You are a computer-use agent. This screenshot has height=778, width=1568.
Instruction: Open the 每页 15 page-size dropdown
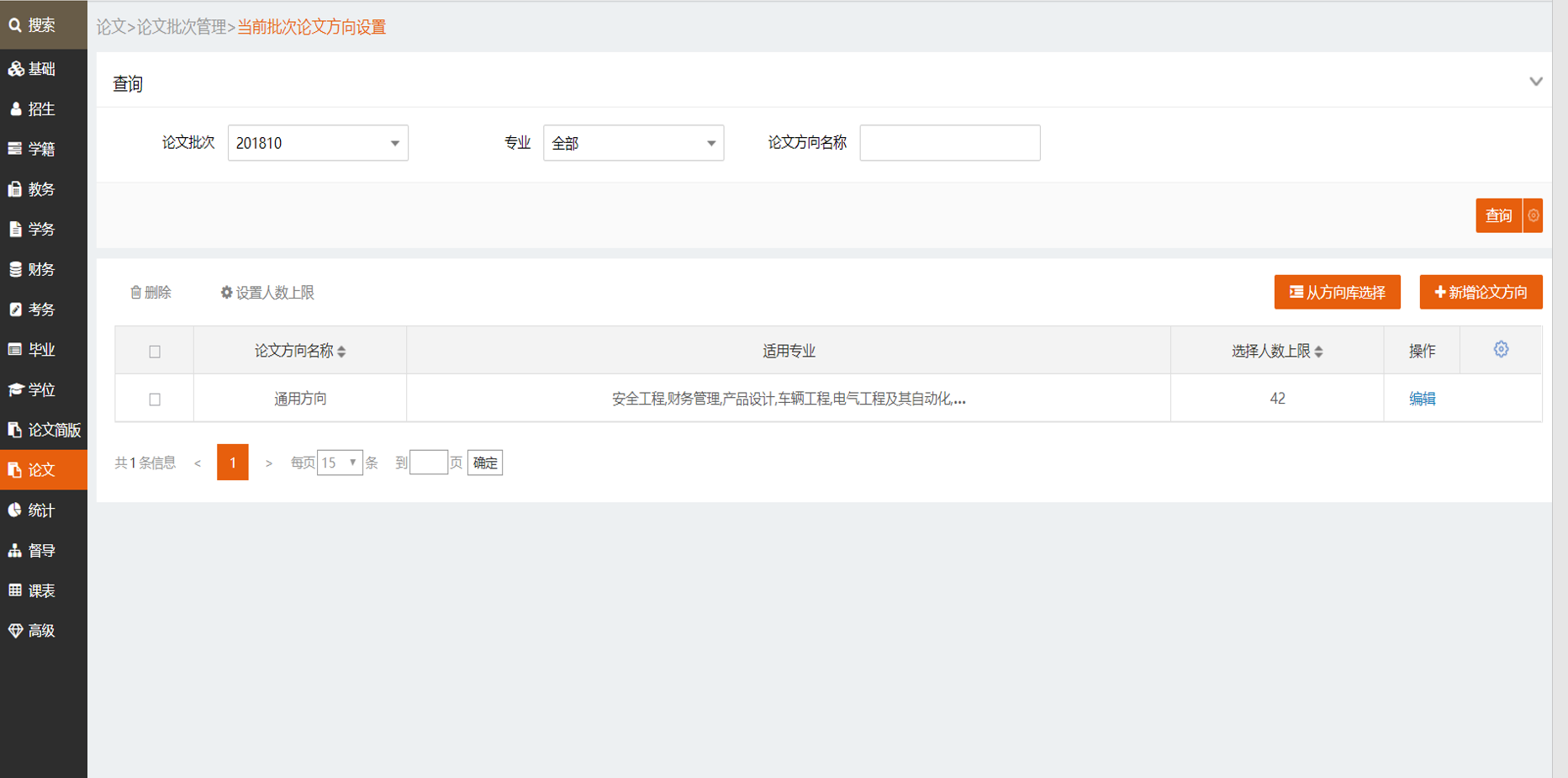click(x=340, y=463)
